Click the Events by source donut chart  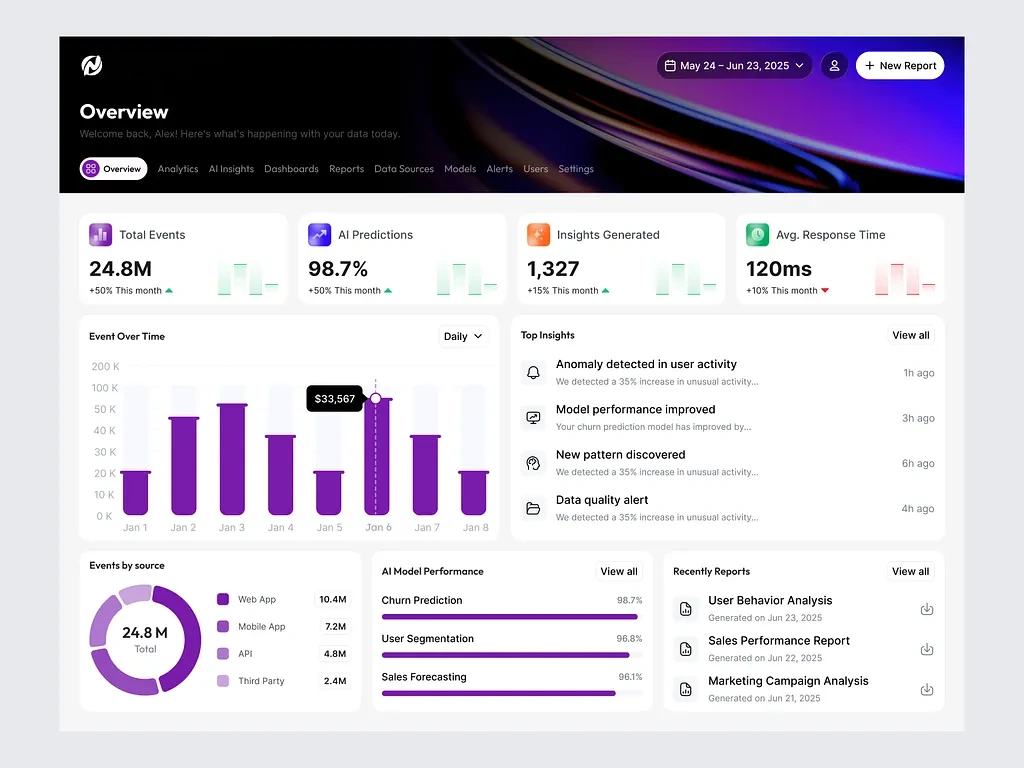[145, 639]
